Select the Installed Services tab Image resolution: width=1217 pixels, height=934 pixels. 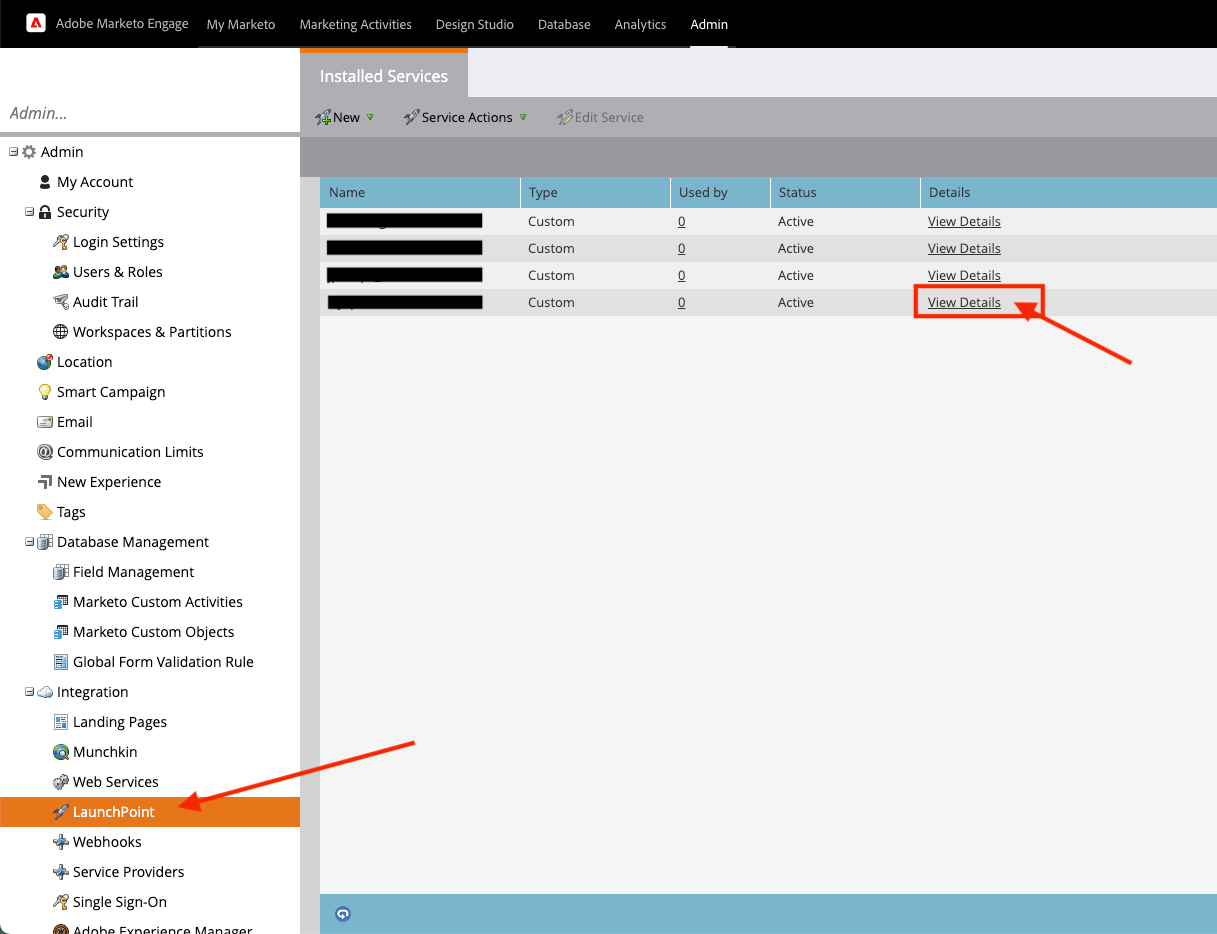pos(384,76)
